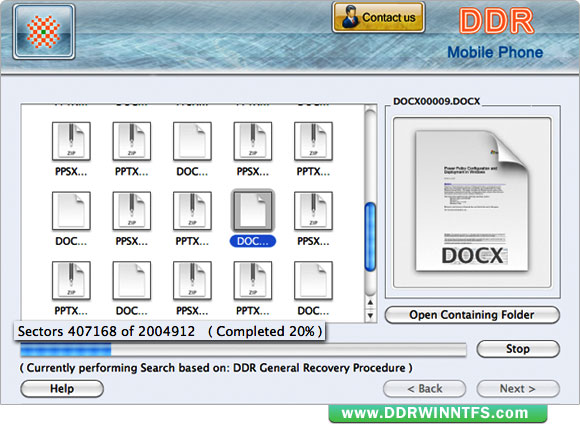Click the scrollbar up arrow

click(x=370, y=303)
